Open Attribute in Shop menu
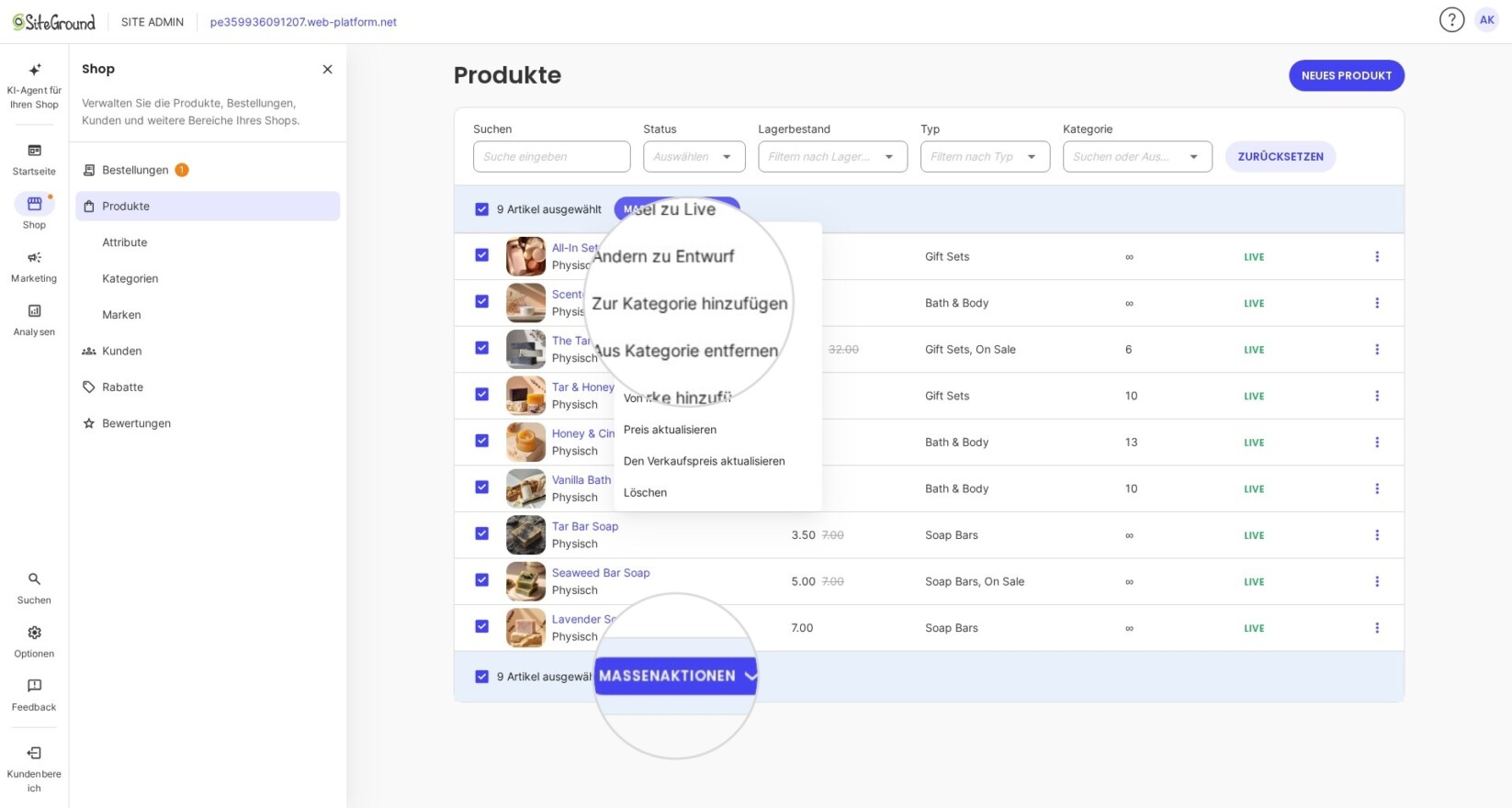This screenshot has width=1512, height=808. click(x=125, y=242)
